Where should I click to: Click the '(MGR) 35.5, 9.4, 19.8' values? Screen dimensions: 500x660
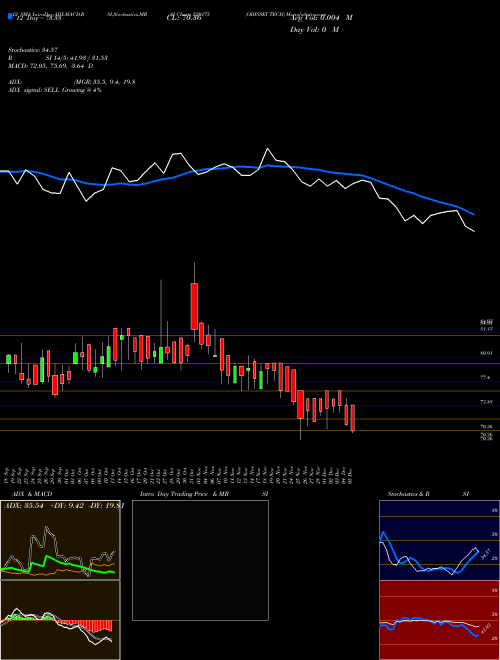pos(104,82)
